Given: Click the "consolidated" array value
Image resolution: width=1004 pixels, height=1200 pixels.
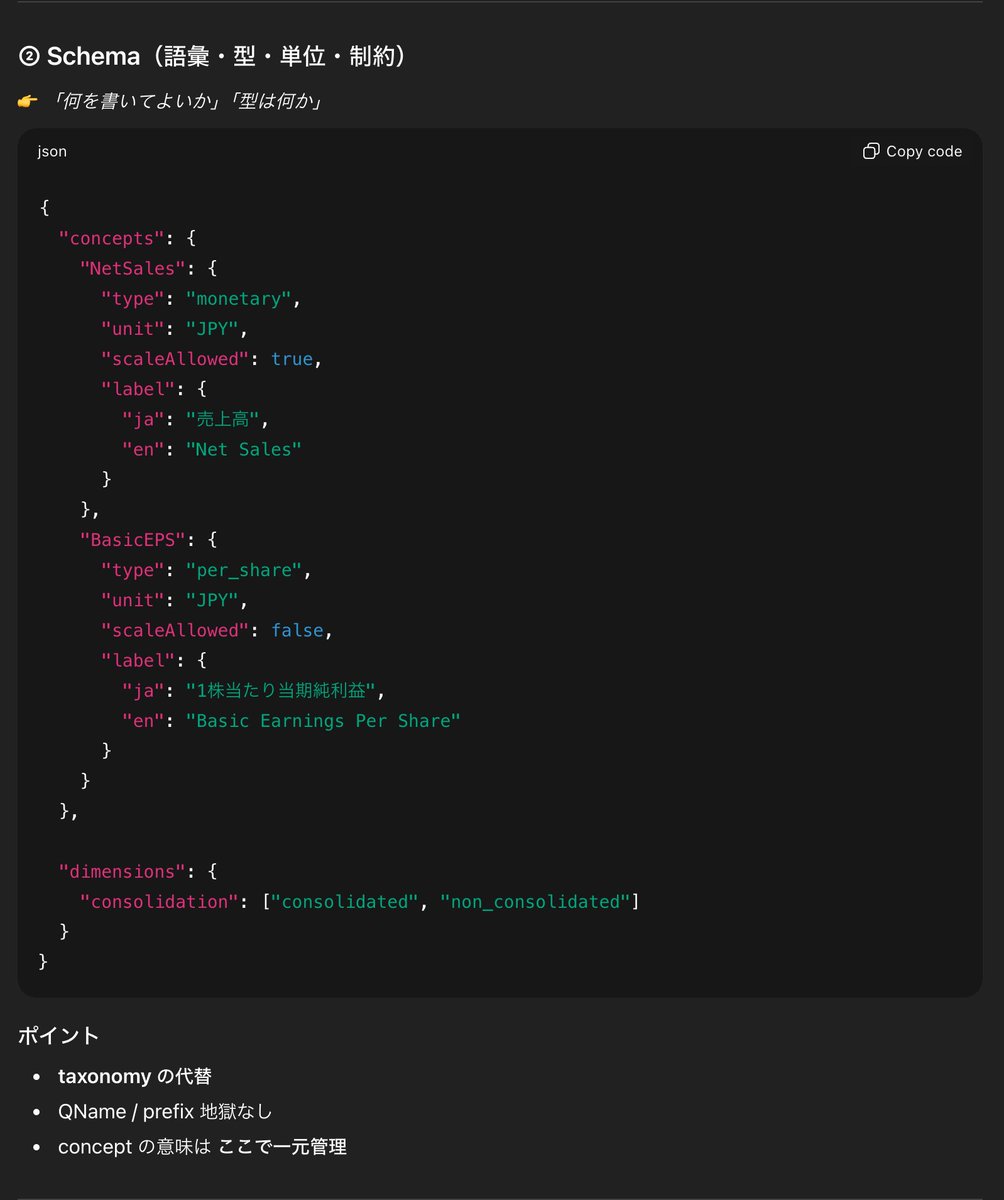Looking at the screenshot, I should click(345, 901).
